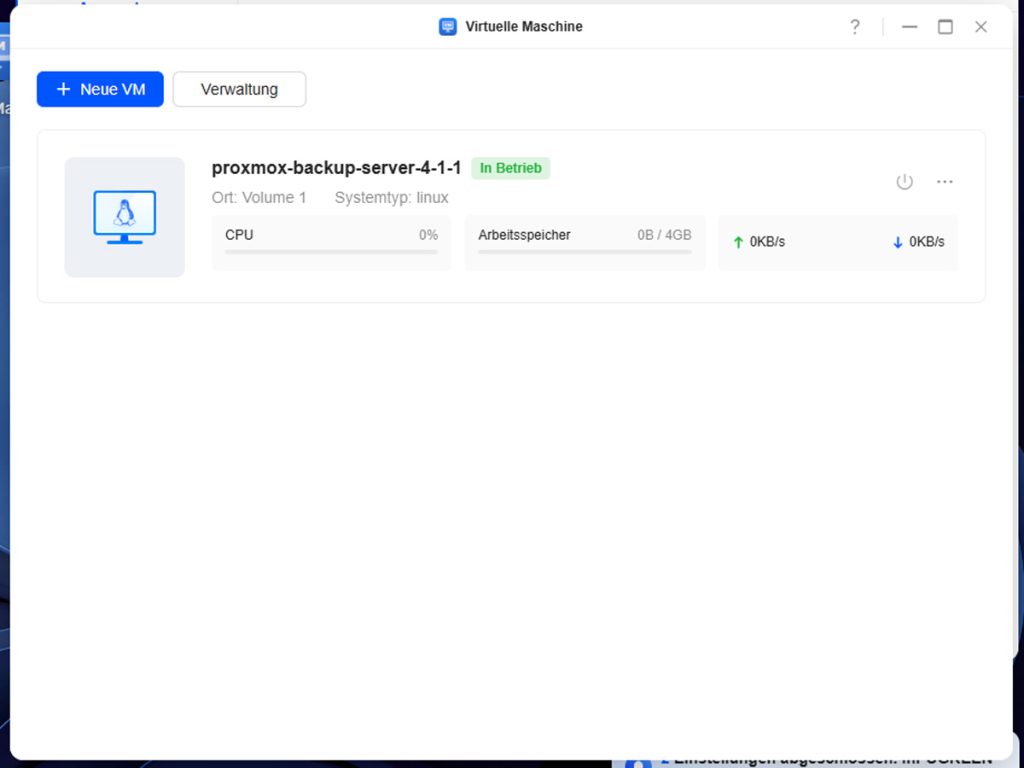Click the Arbeitsspeicher memory usage bar
This screenshot has width=1024, height=768.
584,252
